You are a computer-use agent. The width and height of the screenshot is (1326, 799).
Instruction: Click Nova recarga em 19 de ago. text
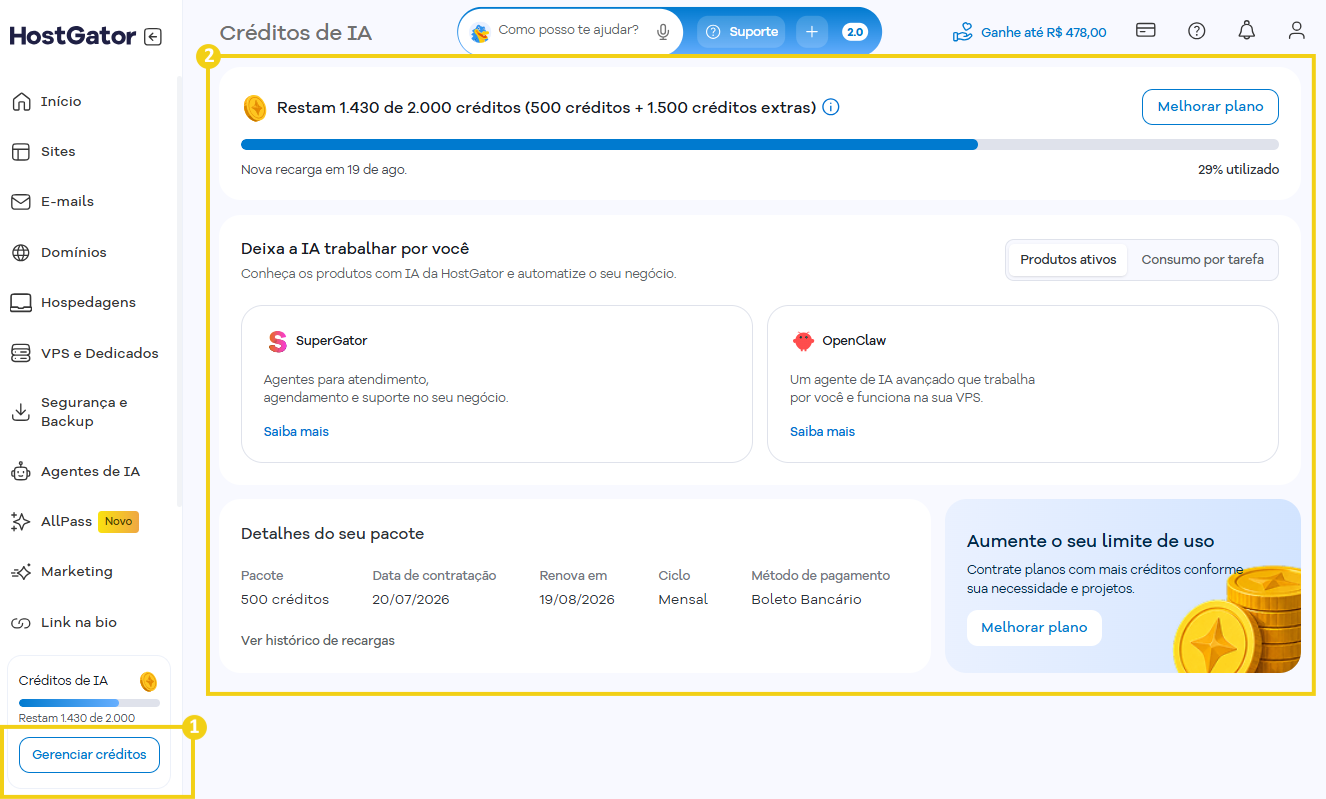[324, 170]
